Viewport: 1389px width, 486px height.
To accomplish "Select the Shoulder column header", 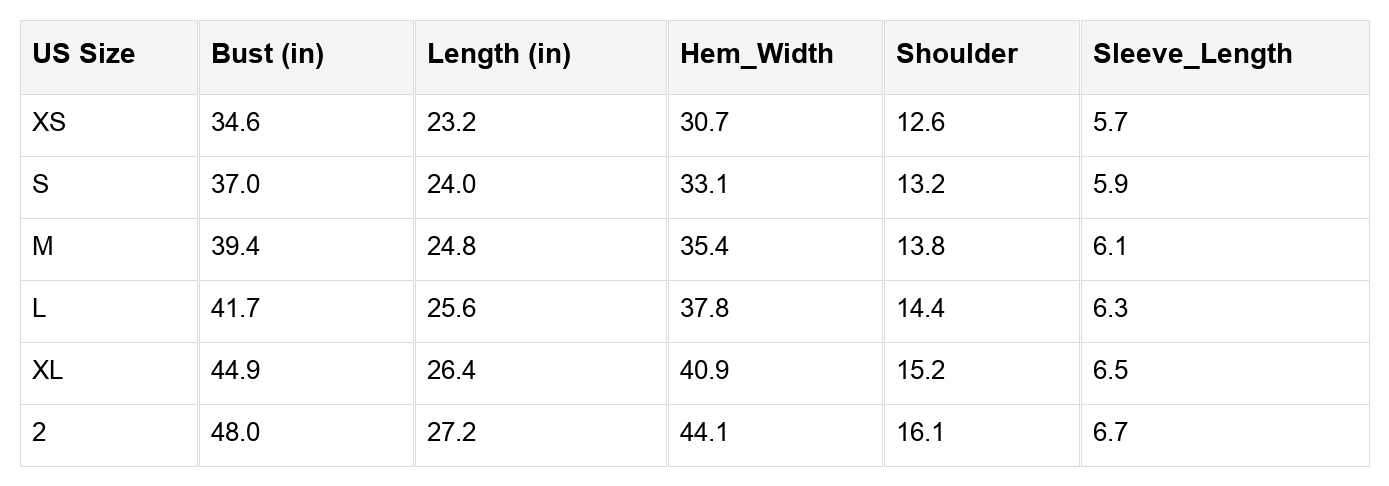I will click(957, 54).
